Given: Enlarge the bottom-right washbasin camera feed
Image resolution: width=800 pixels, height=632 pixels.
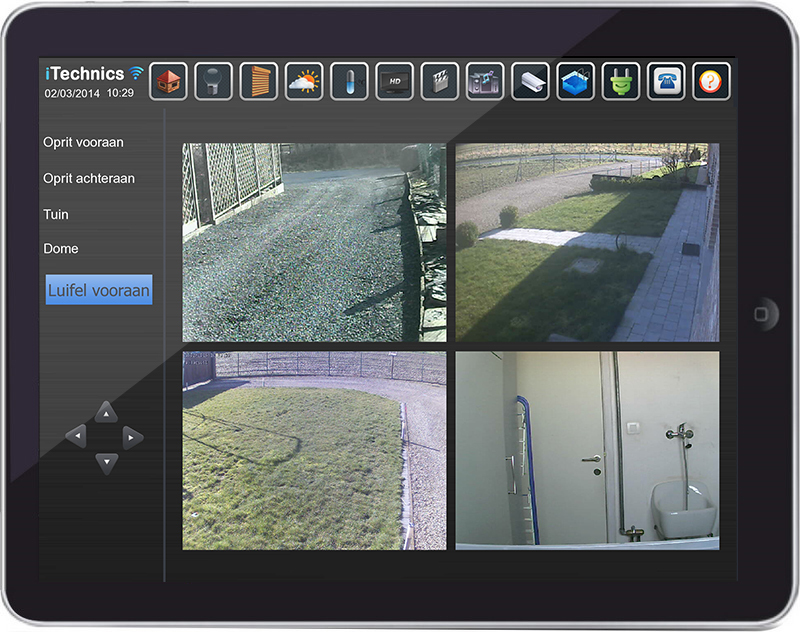Looking at the screenshot, I should (587, 450).
